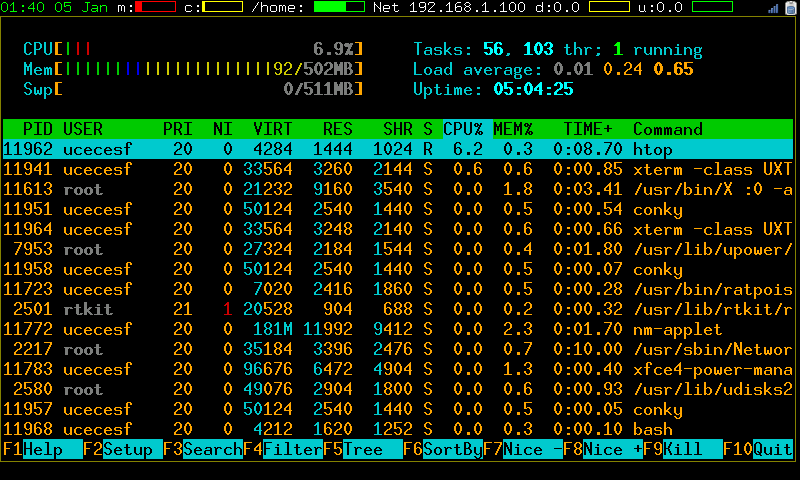Click the PID column header
The height and width of the screenshot is (480, 800).
(x=38, y=130)
